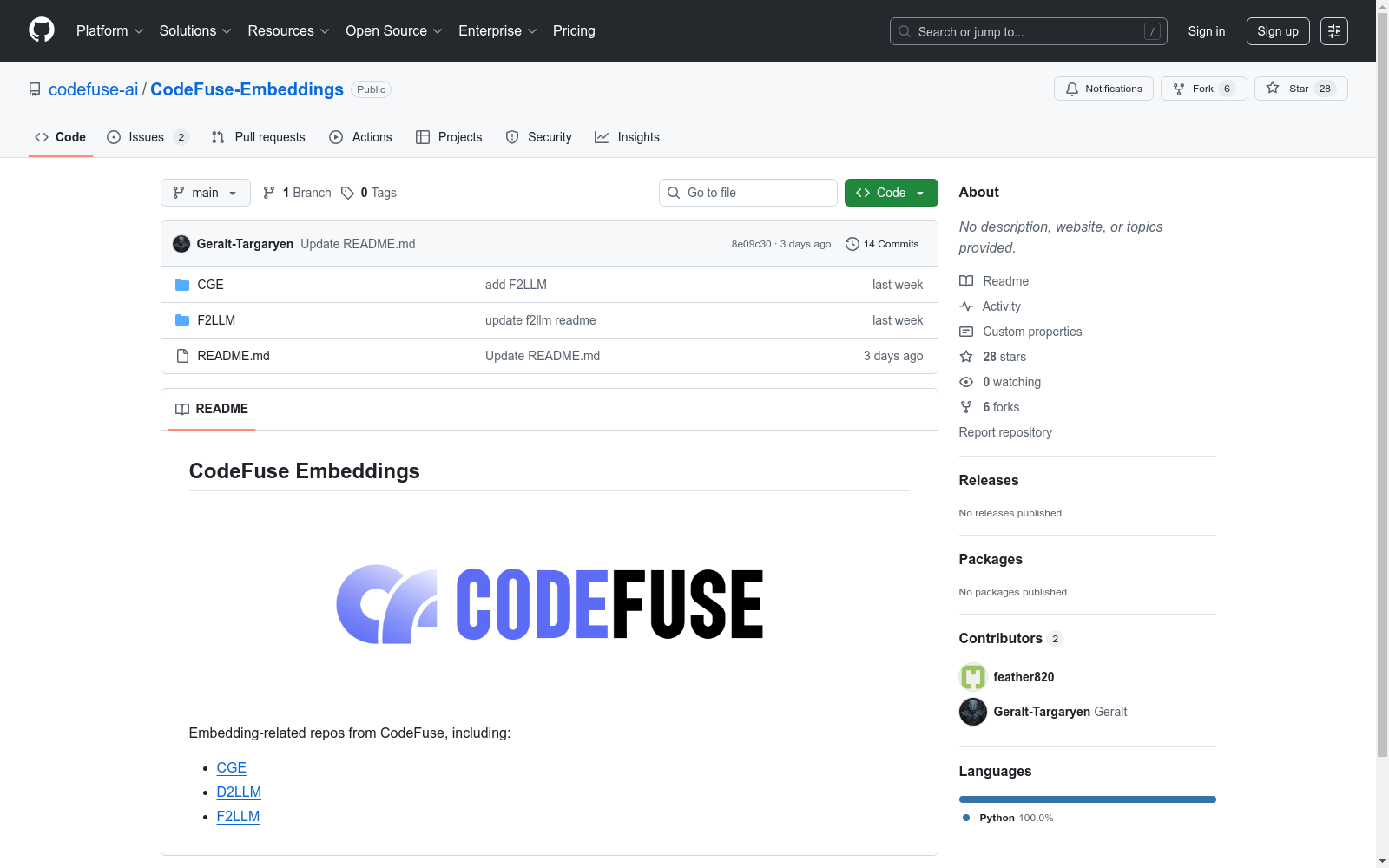
Task: Open the CGE link in README list
Action: tap(231, 767)
